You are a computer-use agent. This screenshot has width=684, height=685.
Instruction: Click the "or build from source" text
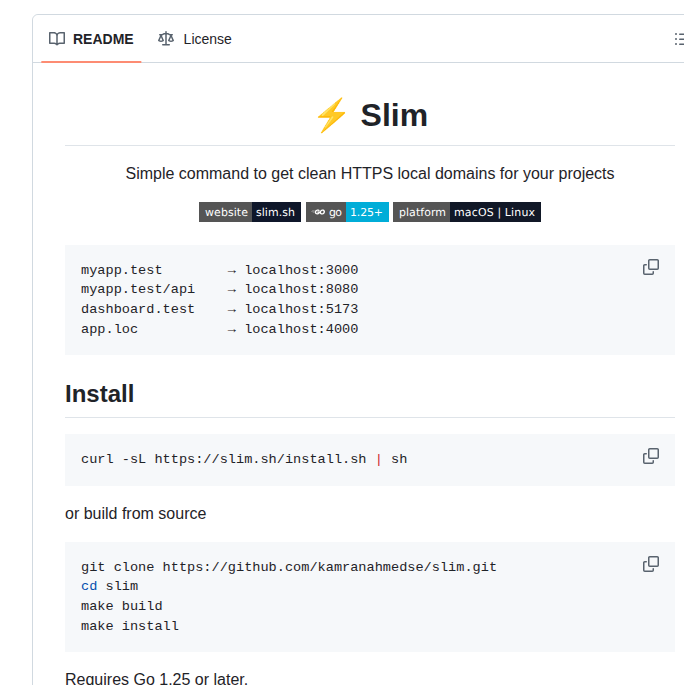pos(136,514)
